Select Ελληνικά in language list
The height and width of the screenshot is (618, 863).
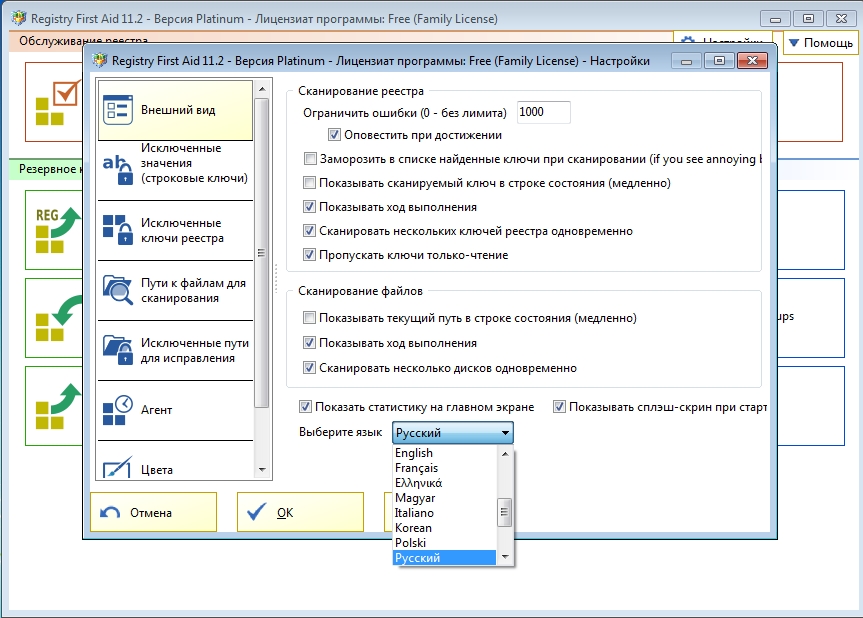coord(444,483)
